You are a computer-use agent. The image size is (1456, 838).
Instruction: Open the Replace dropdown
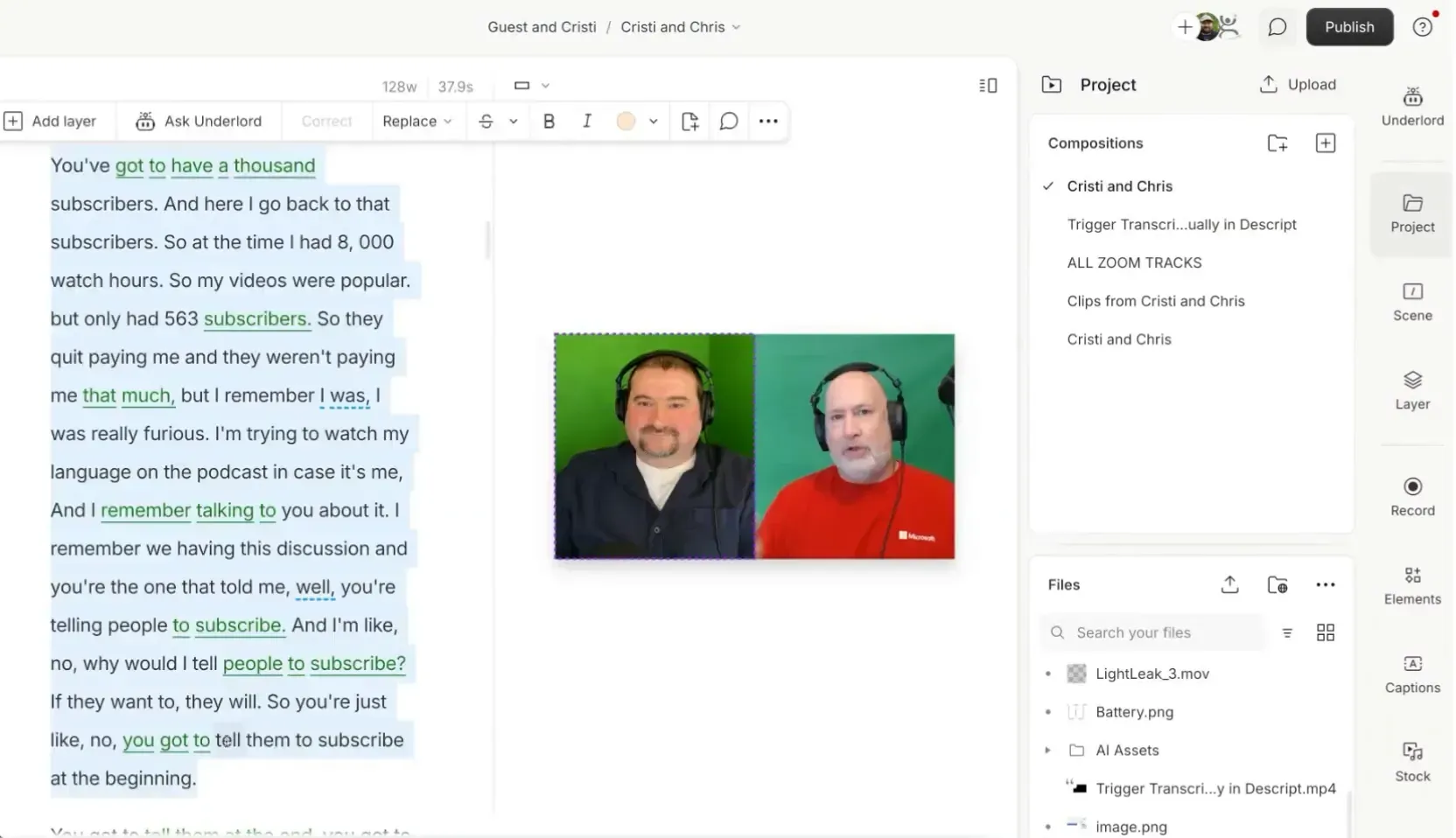(417, 121)
